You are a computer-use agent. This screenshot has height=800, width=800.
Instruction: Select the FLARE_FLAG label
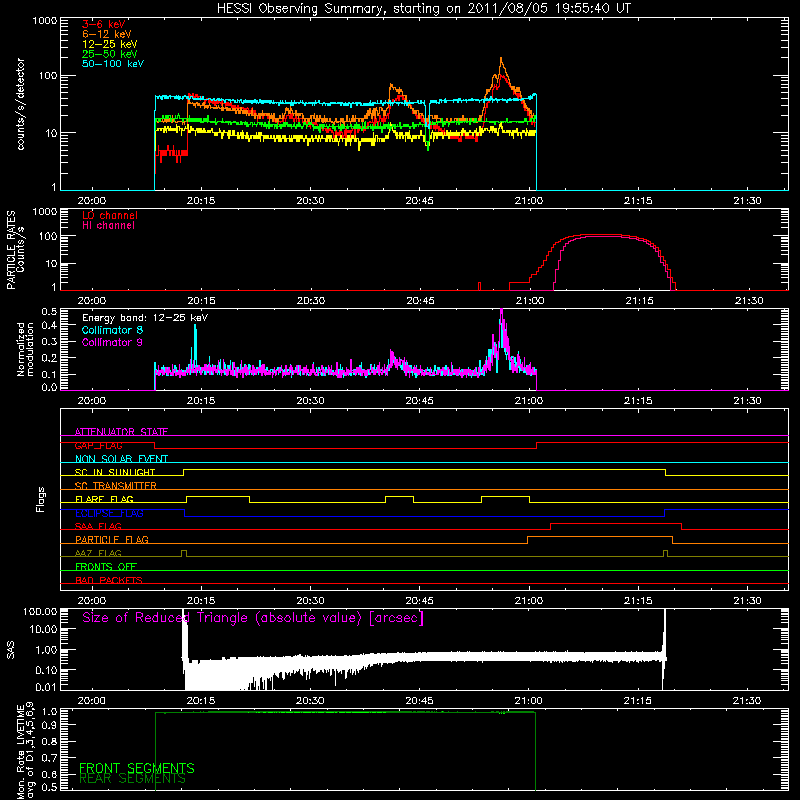click(104, 499)
